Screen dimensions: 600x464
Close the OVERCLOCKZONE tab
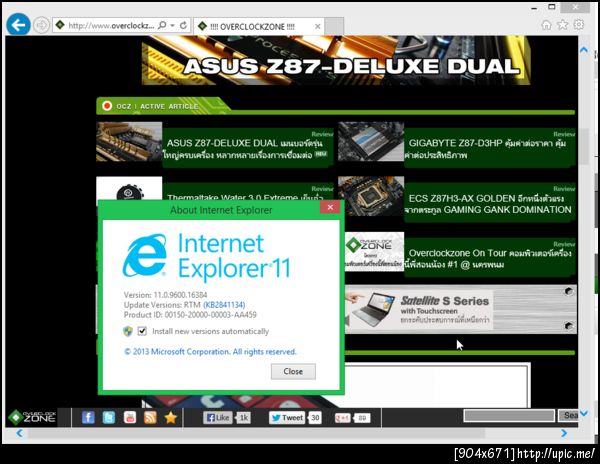pos(317,26)
